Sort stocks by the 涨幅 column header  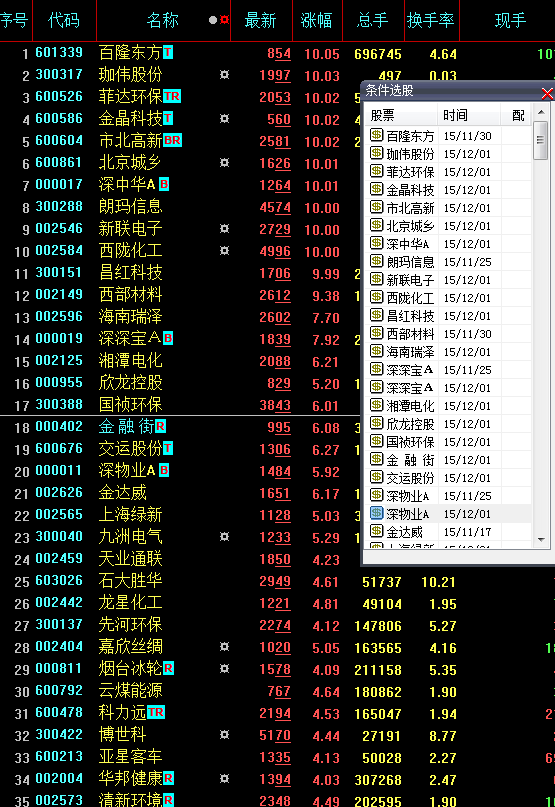click(x=317, y=21)
